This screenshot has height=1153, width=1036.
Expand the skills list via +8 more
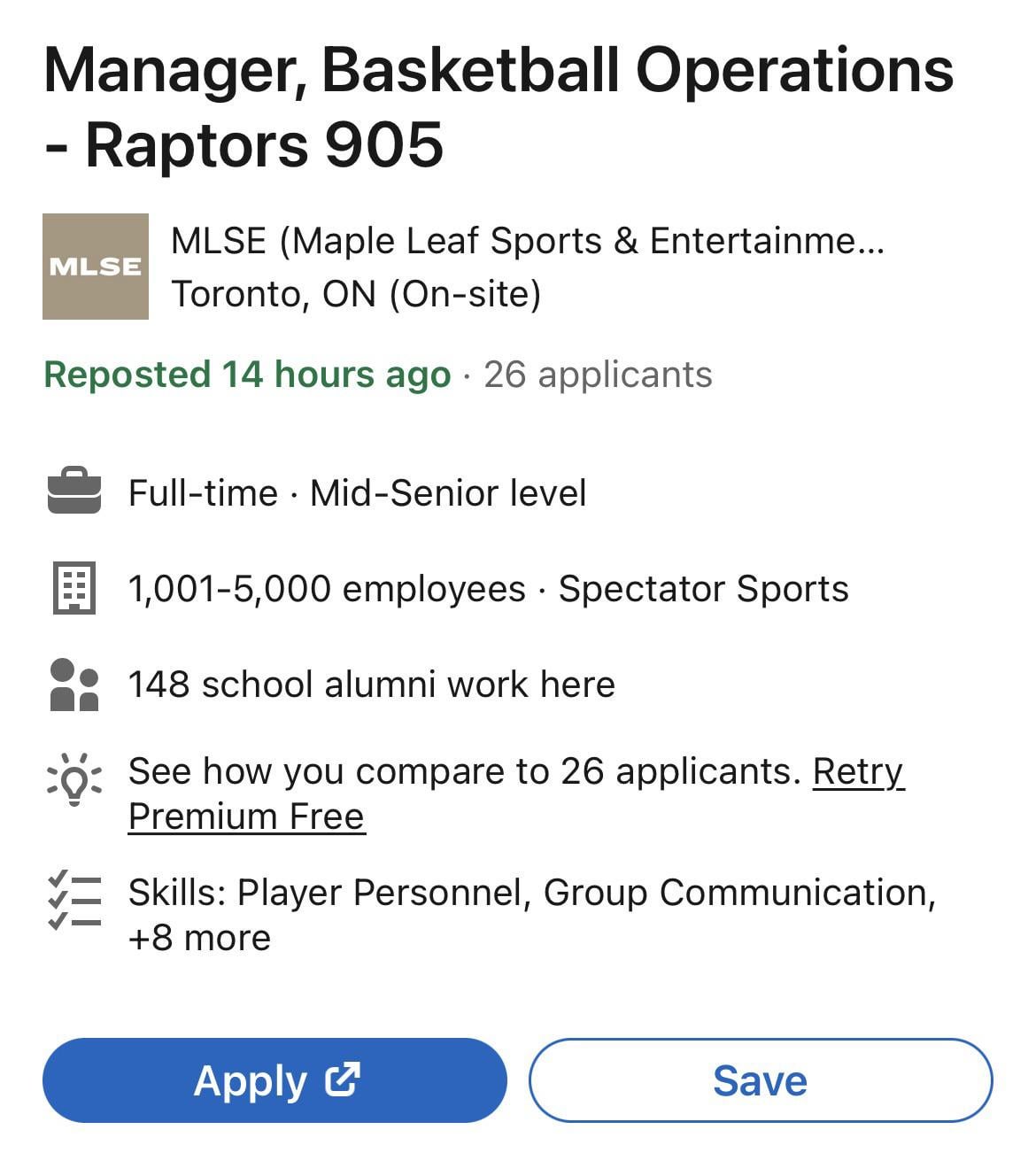pyautogui.click(x=199, y=938)
